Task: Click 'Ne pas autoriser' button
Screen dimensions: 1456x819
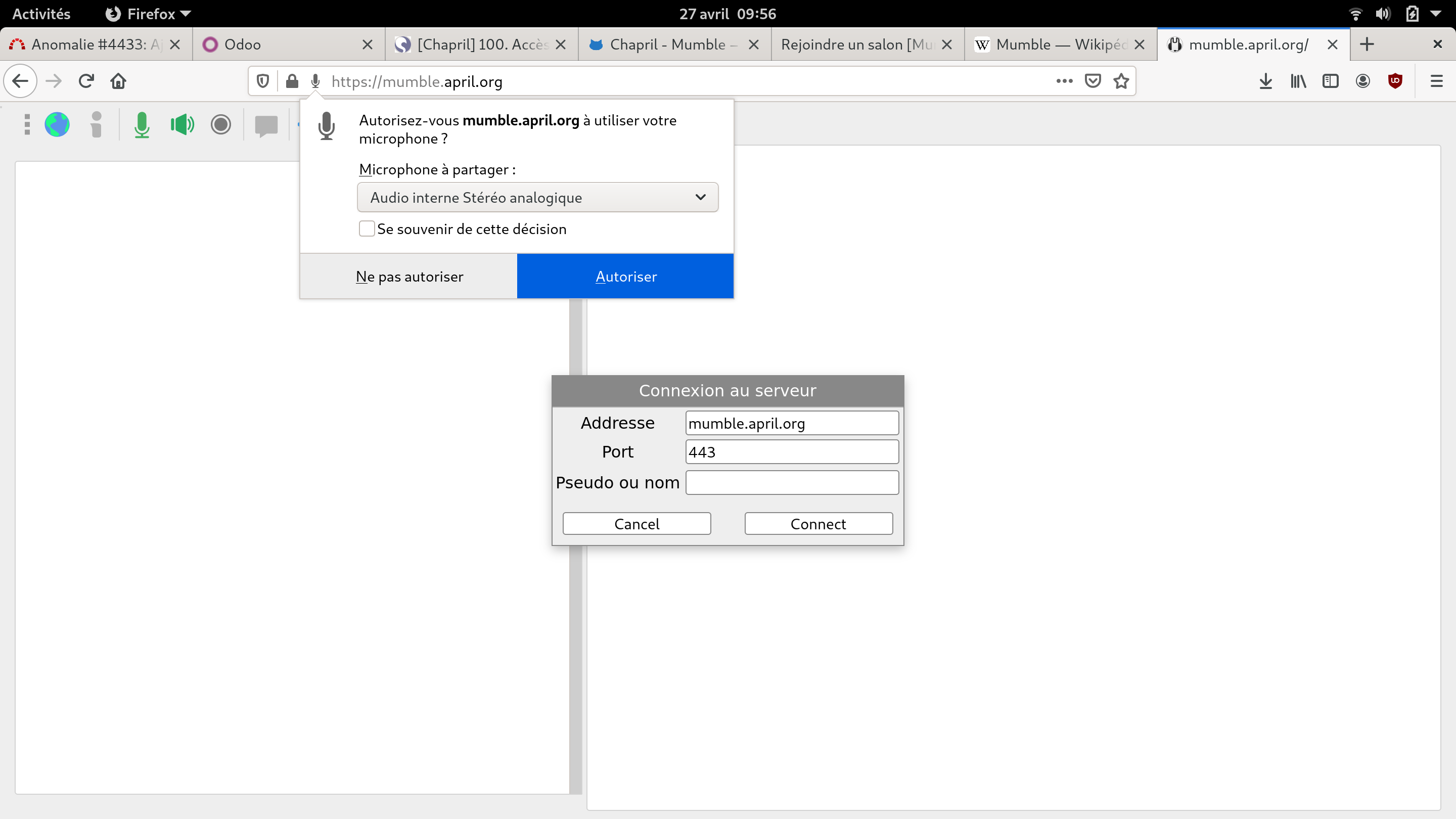Action: [408, 277]
